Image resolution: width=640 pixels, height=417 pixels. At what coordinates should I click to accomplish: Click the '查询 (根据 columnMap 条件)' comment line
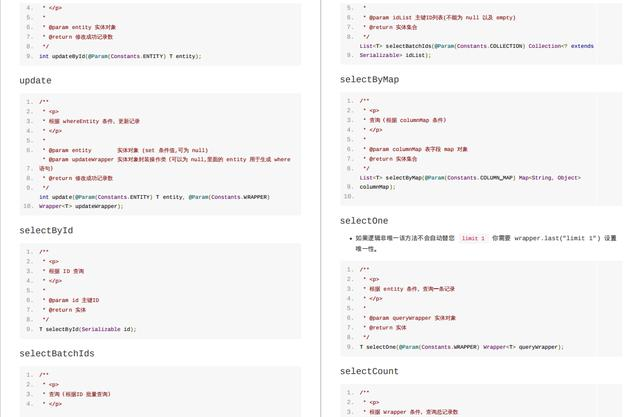point(405,120)
